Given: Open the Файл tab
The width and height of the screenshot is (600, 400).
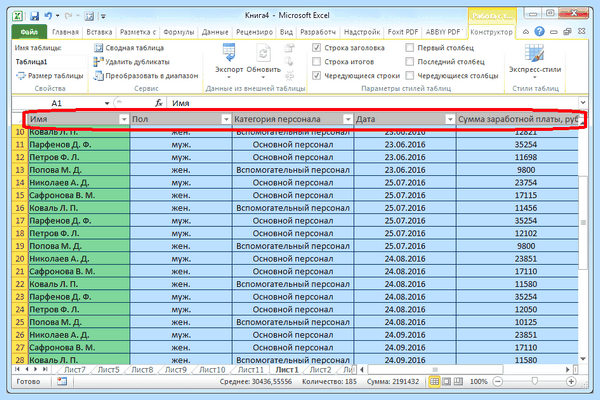Looking at the screenshot, I should point(29,32).
